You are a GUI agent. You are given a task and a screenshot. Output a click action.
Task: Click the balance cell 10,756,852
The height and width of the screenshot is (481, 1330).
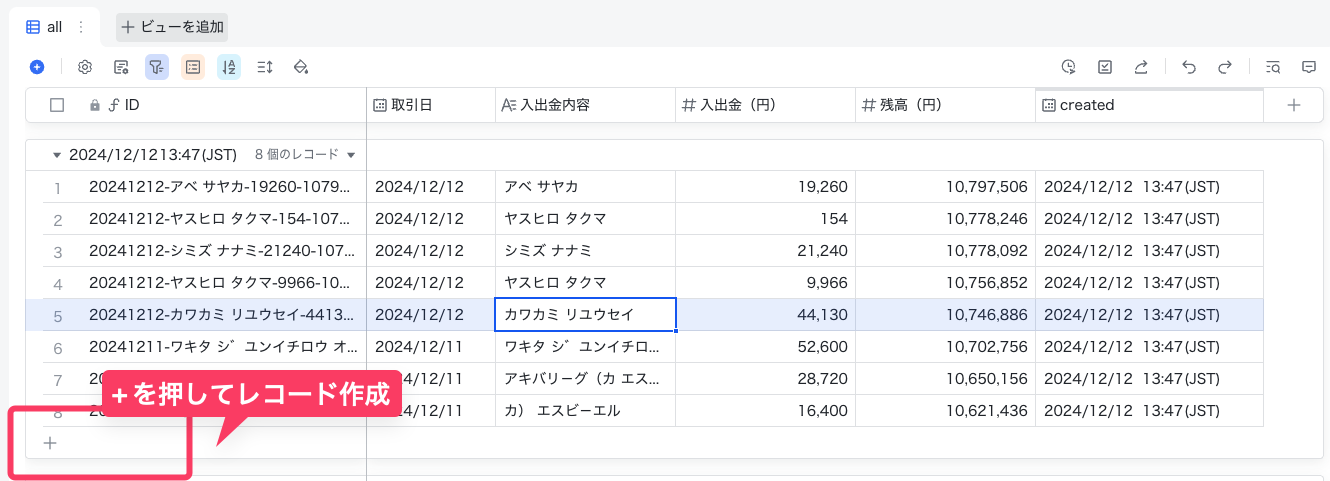945,283
